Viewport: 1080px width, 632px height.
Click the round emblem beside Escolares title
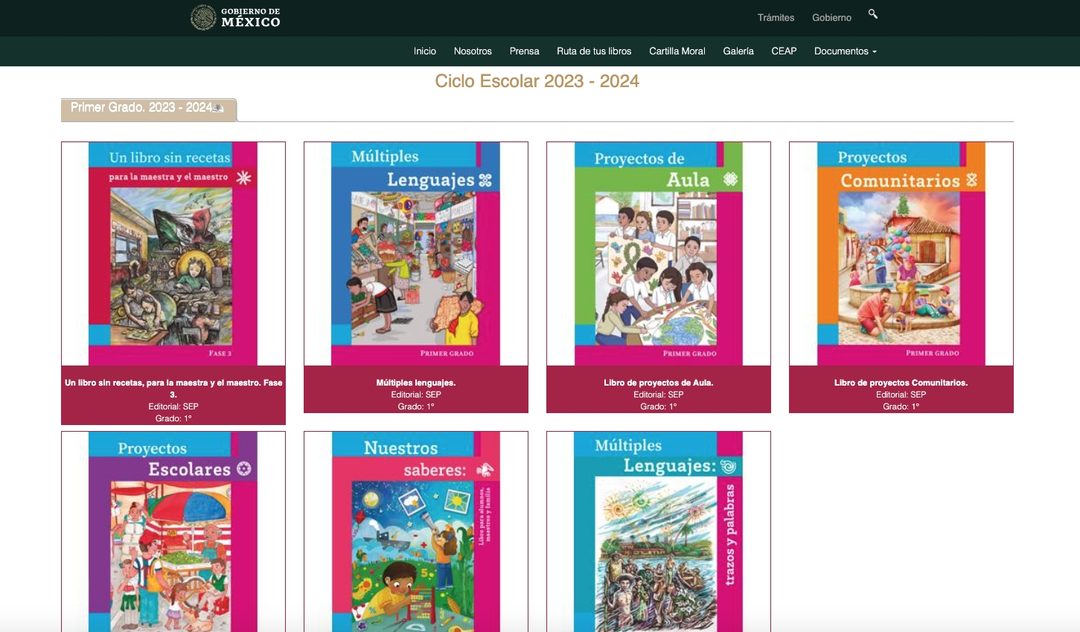tap(244, 469)
